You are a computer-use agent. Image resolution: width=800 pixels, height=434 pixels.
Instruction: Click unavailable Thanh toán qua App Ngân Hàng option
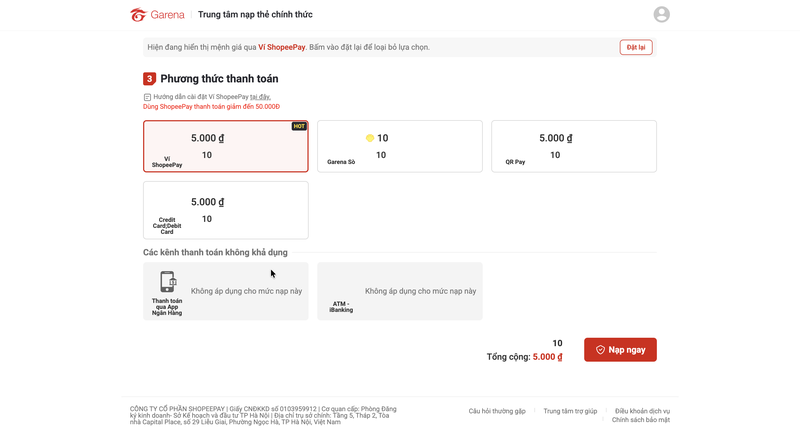tap(226, 291)
